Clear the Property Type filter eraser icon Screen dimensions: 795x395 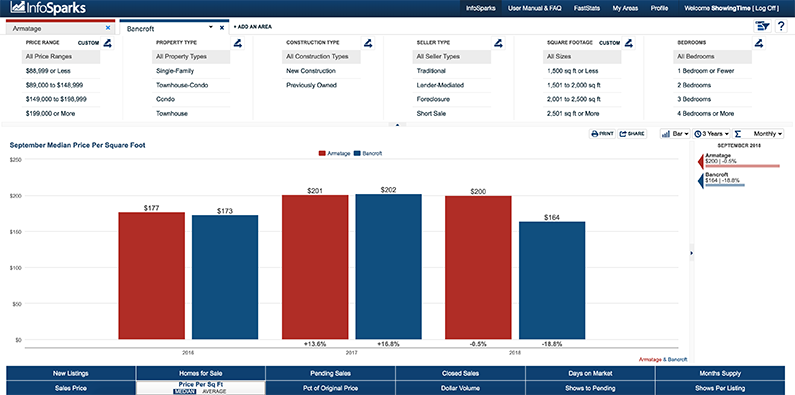pyautogui.click(x=238, y=44)
